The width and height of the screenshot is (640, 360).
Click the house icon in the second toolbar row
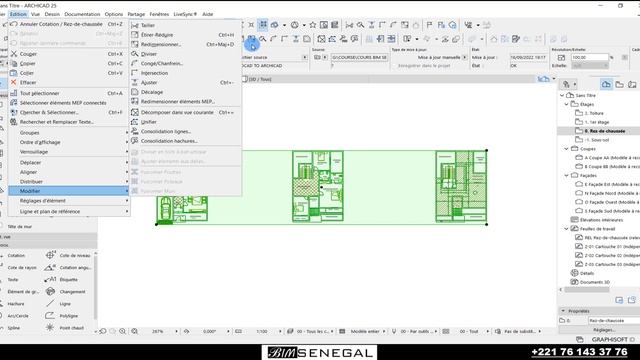(x=494, y=39)
